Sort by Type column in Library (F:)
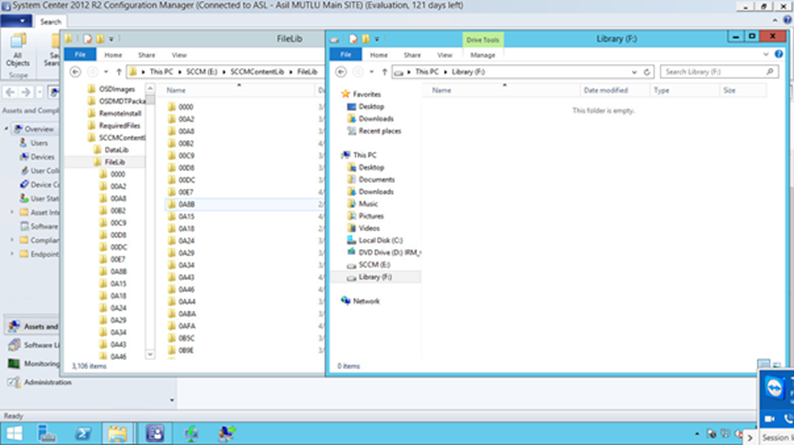This screenshot has width=794, height=445. [684, 90]
